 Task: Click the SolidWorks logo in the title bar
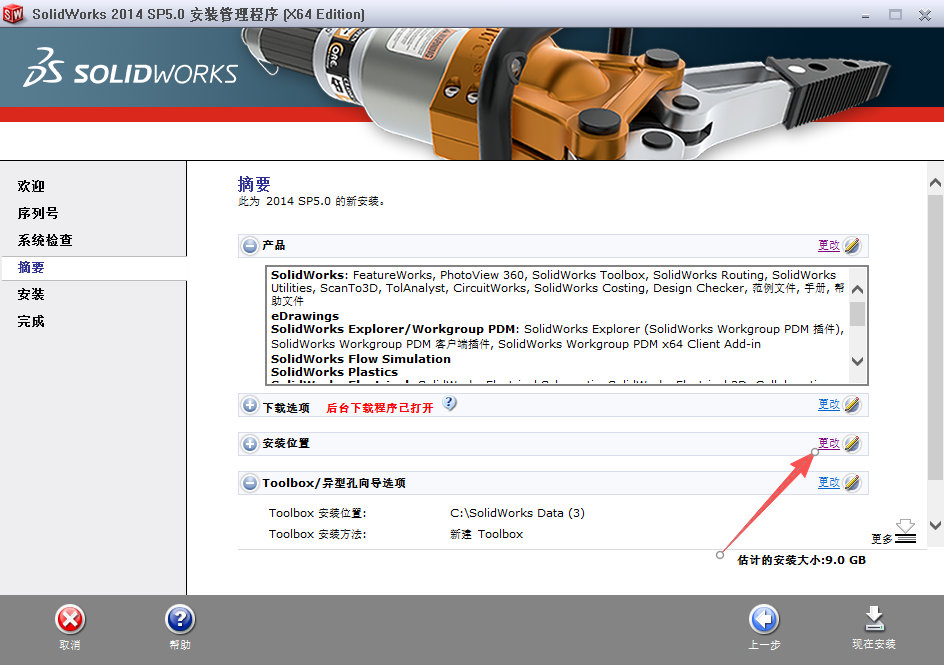[14, 15]
